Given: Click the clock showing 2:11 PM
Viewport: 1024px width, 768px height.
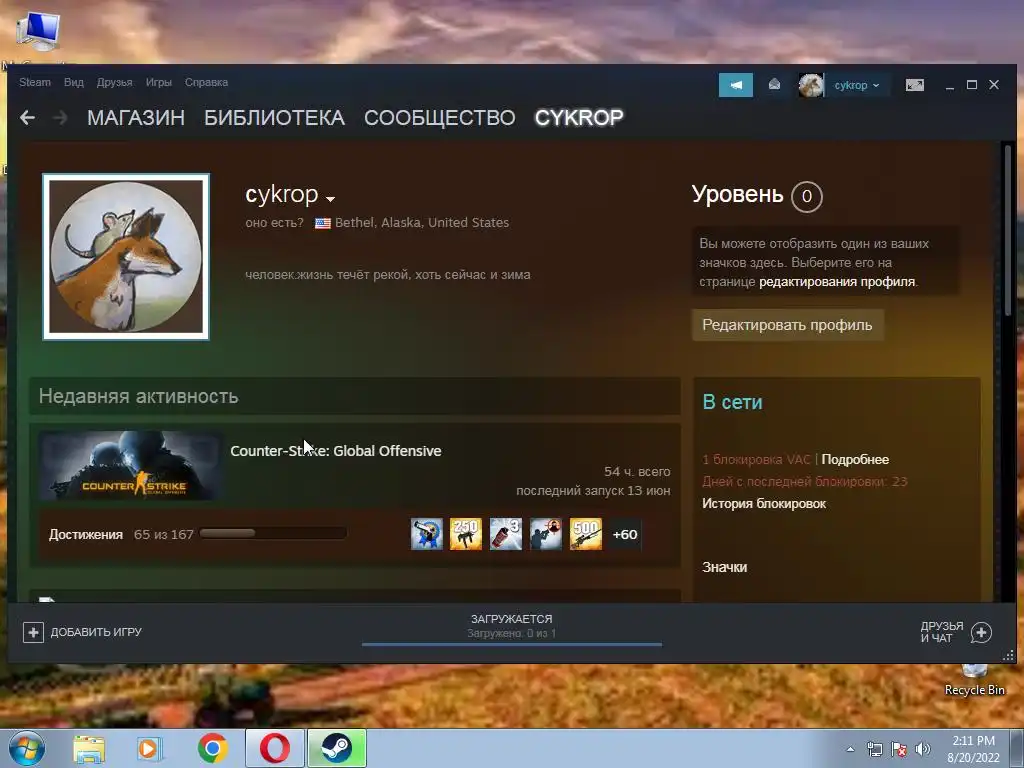Looking at the screenshot, I should [x=973, y=741].
